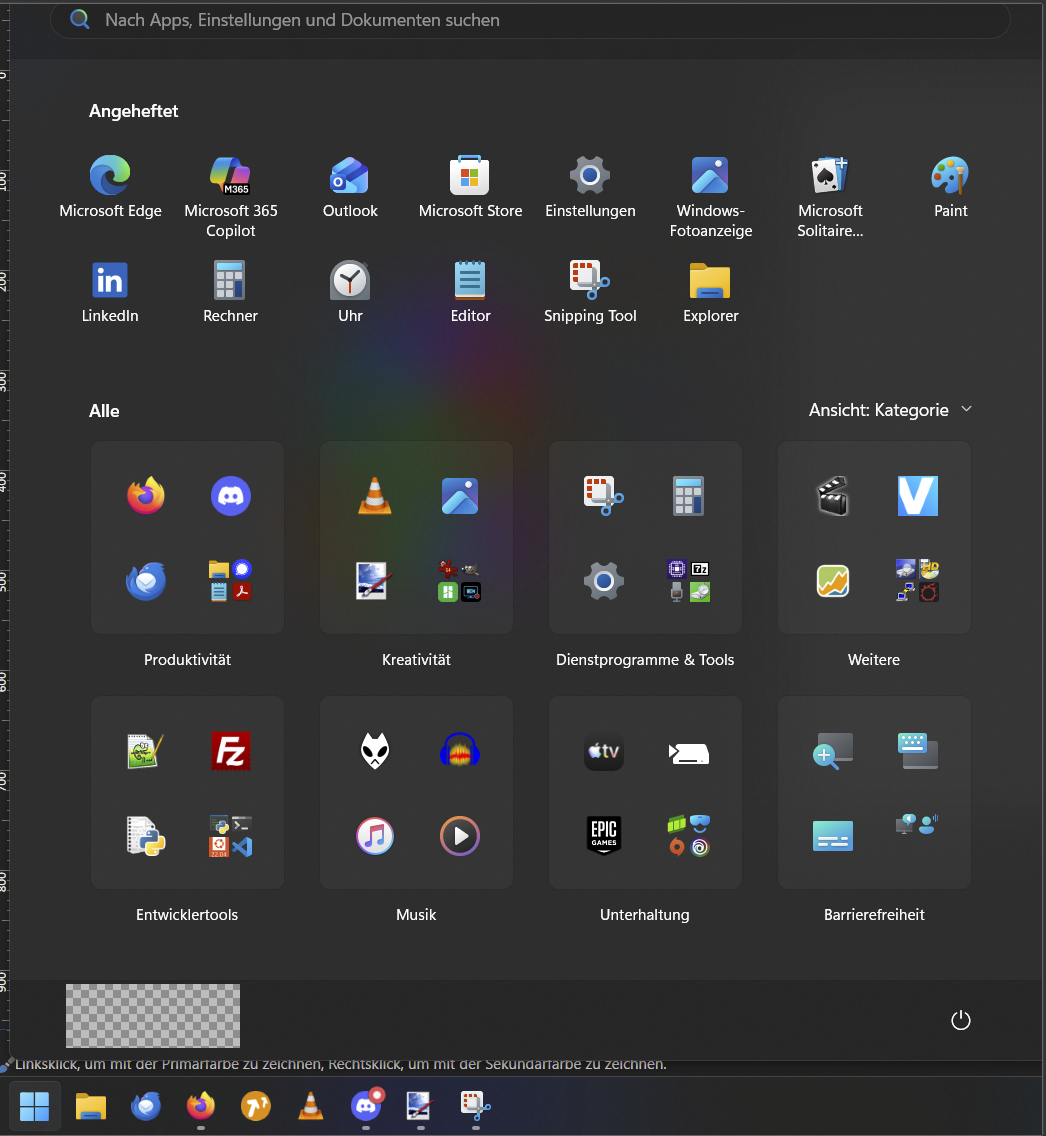Launch Microsoft 365 Copilot
The width and height of the screenshot is (1046, 1136).
click(x=230, y=196)
